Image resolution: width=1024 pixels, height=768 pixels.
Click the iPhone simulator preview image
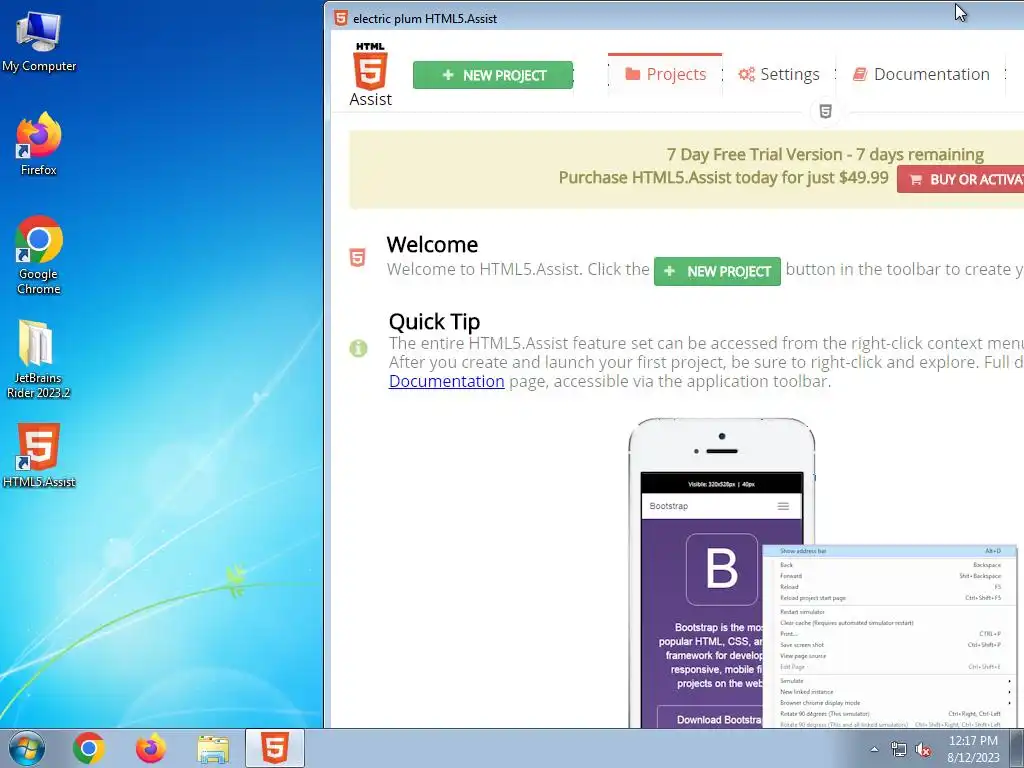[722, 573]
